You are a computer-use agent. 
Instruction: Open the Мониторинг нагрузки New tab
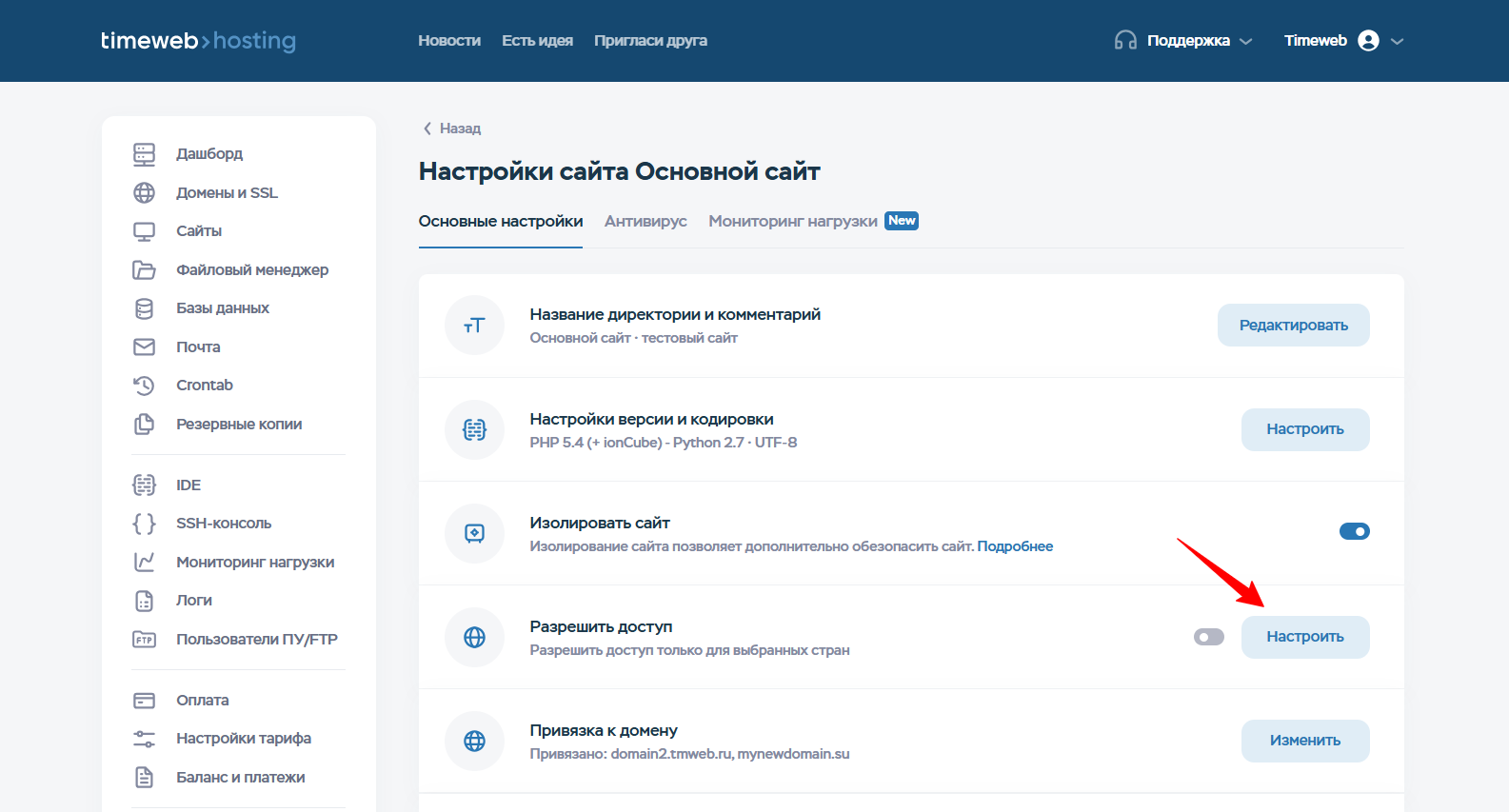813,221
